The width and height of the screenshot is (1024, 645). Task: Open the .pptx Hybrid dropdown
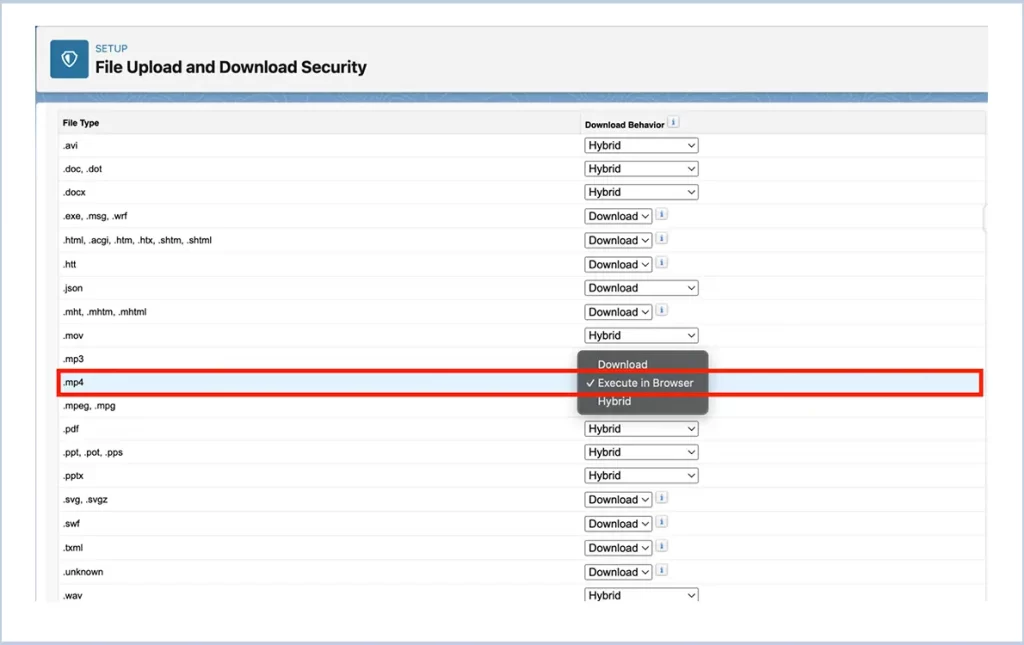pos(641,476)
